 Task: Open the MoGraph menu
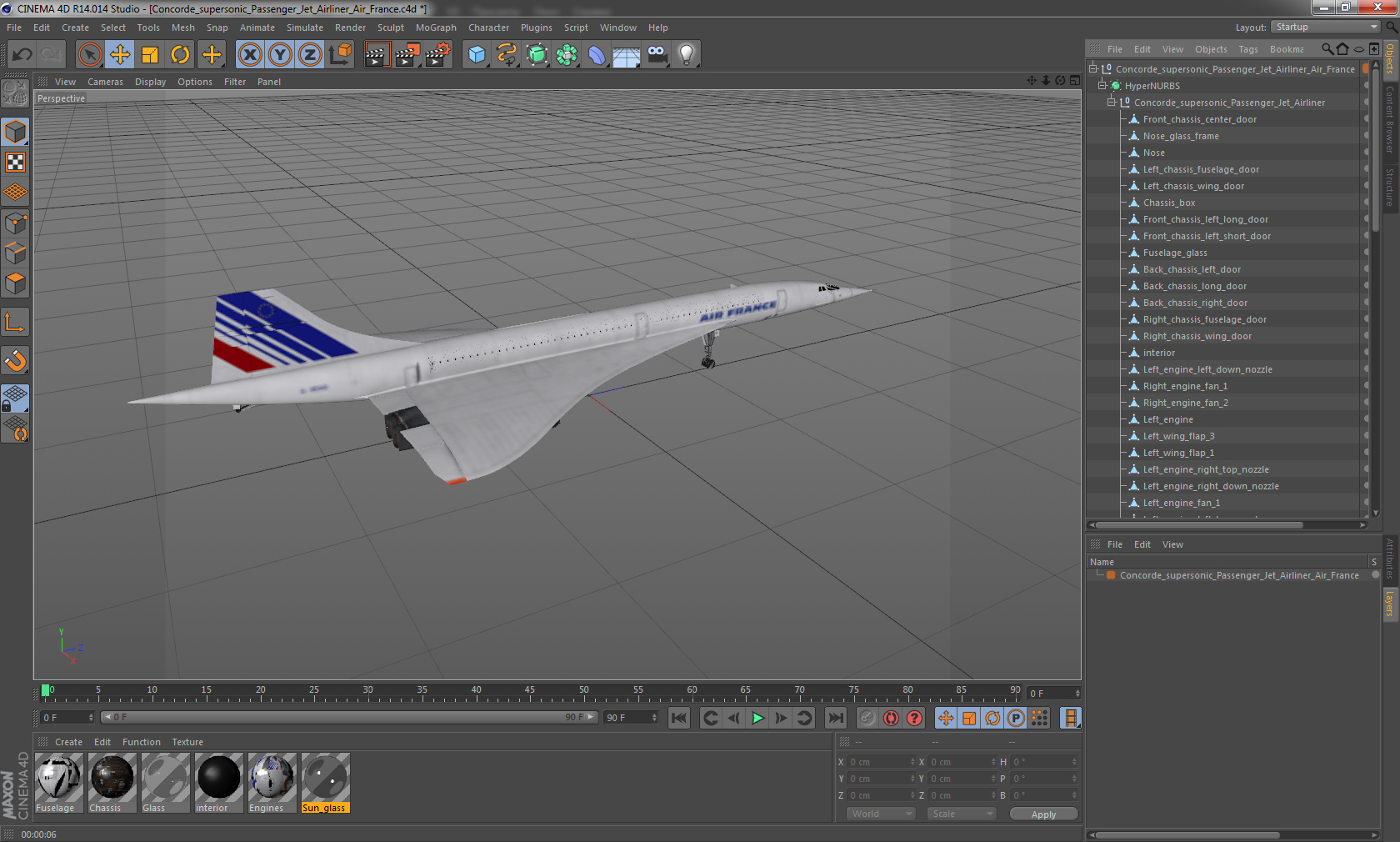(x=436, y=28)
